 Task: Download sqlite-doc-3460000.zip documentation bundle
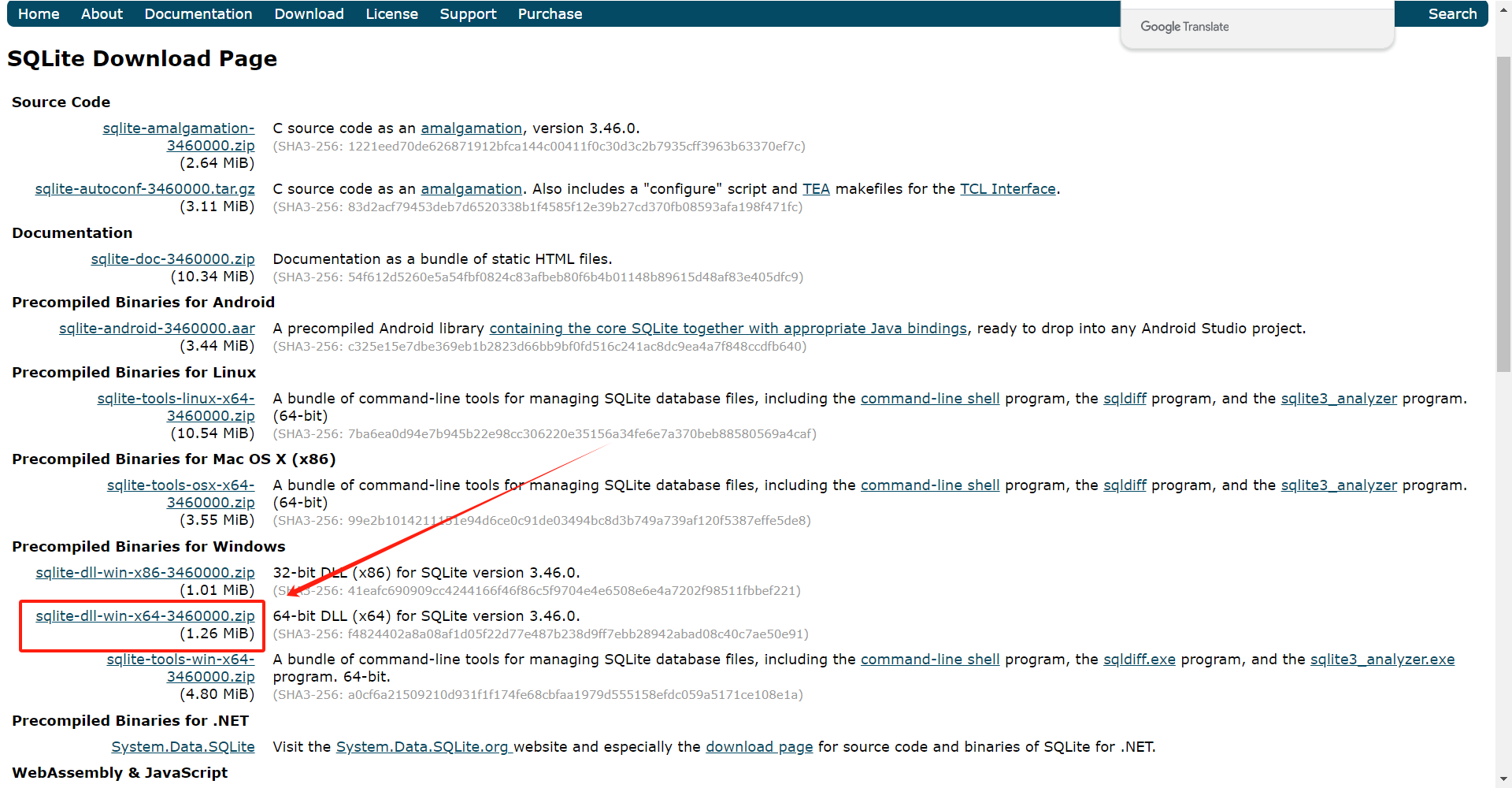click(172, 259)
